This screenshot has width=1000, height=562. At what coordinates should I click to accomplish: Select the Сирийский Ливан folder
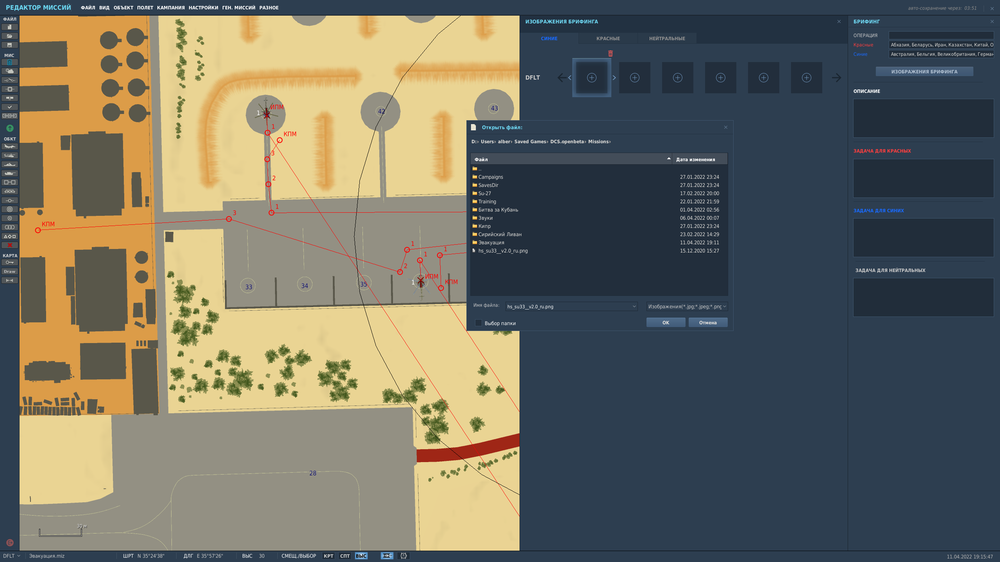(499, 234)
